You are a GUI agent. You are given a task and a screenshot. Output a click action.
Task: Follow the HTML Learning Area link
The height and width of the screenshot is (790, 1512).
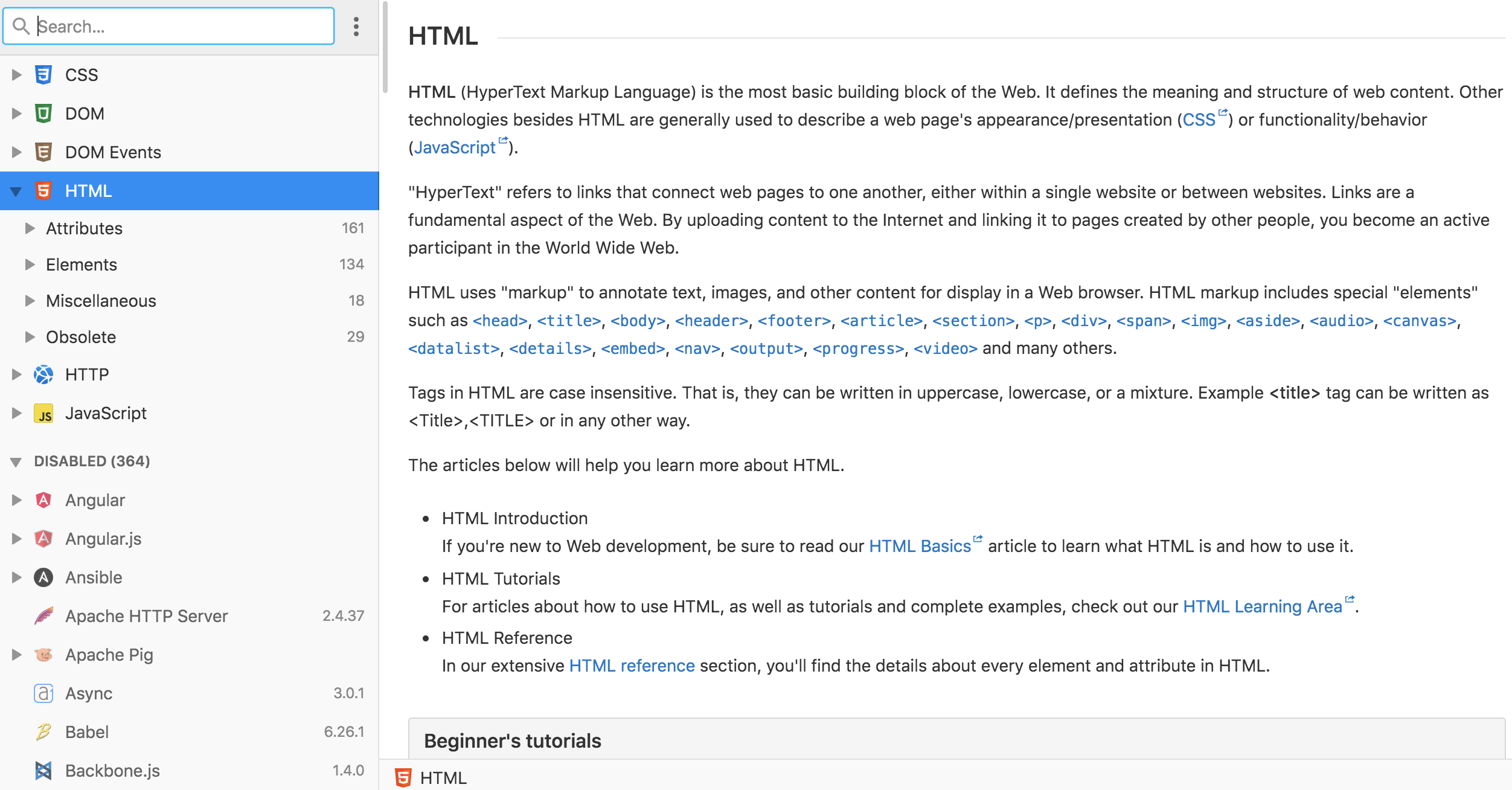(1262, 606)
